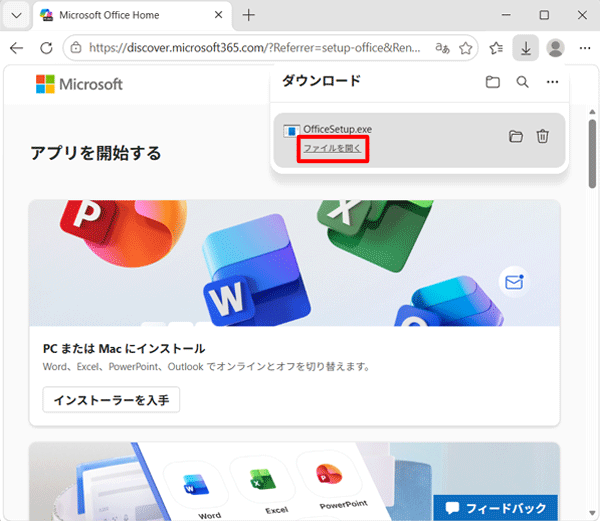Screen dimensions: 600x521
Task: Open the tab search dropdown arrow
Action: [x=16, y=15]
